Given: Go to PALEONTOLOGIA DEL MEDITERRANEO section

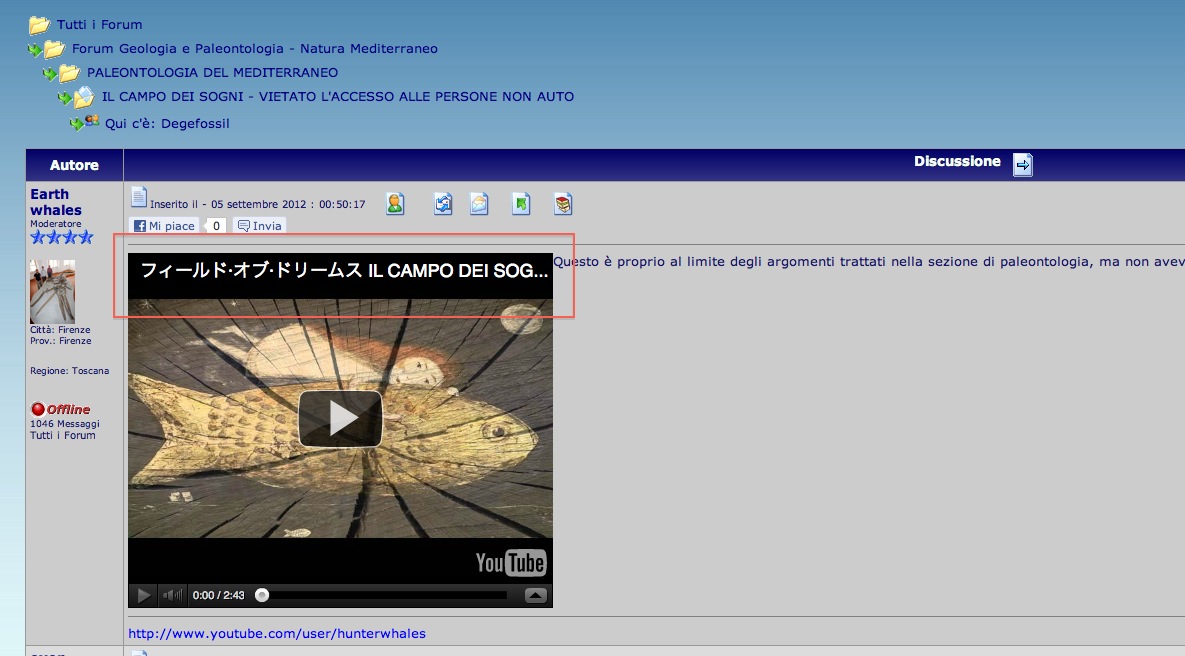Looking at the screenshot, I should point(212,73).
